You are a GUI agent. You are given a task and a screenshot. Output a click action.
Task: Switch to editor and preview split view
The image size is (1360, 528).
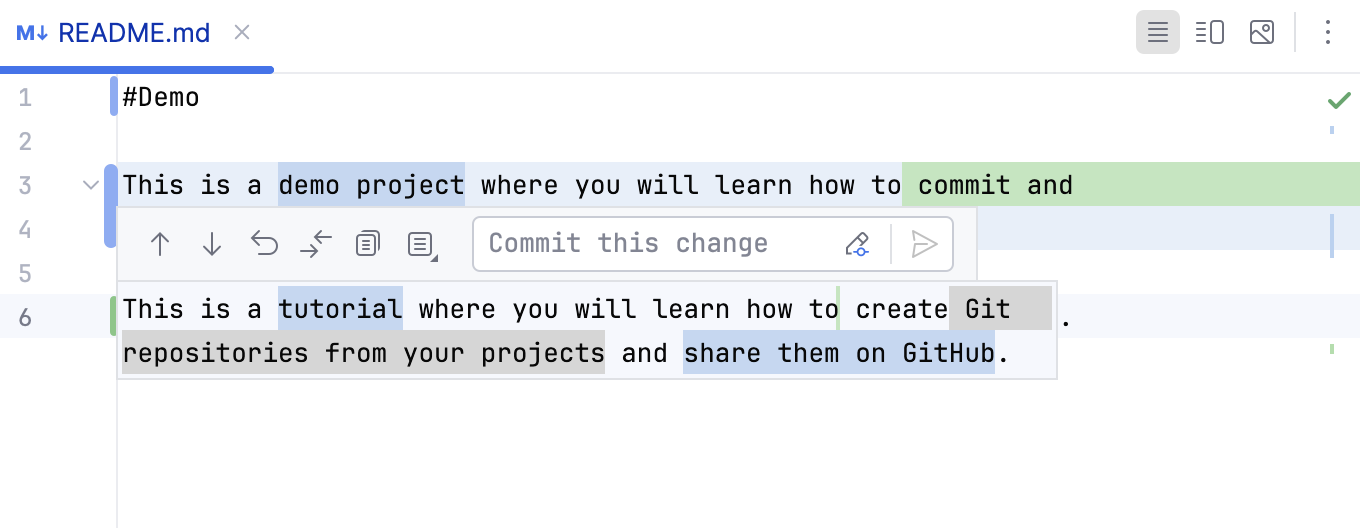pyautogui.click(x=1210, y=33)
